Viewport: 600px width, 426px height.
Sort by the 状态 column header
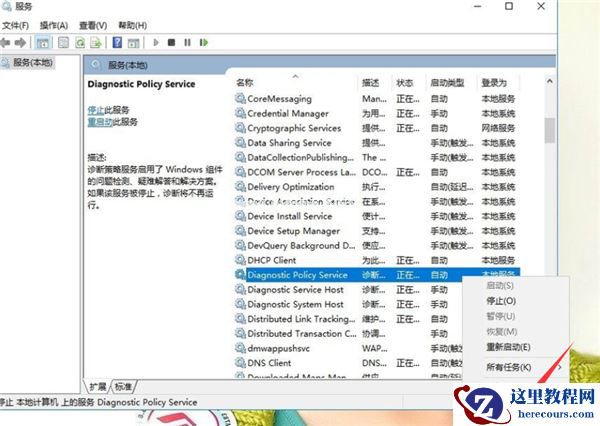coord(404,83)
